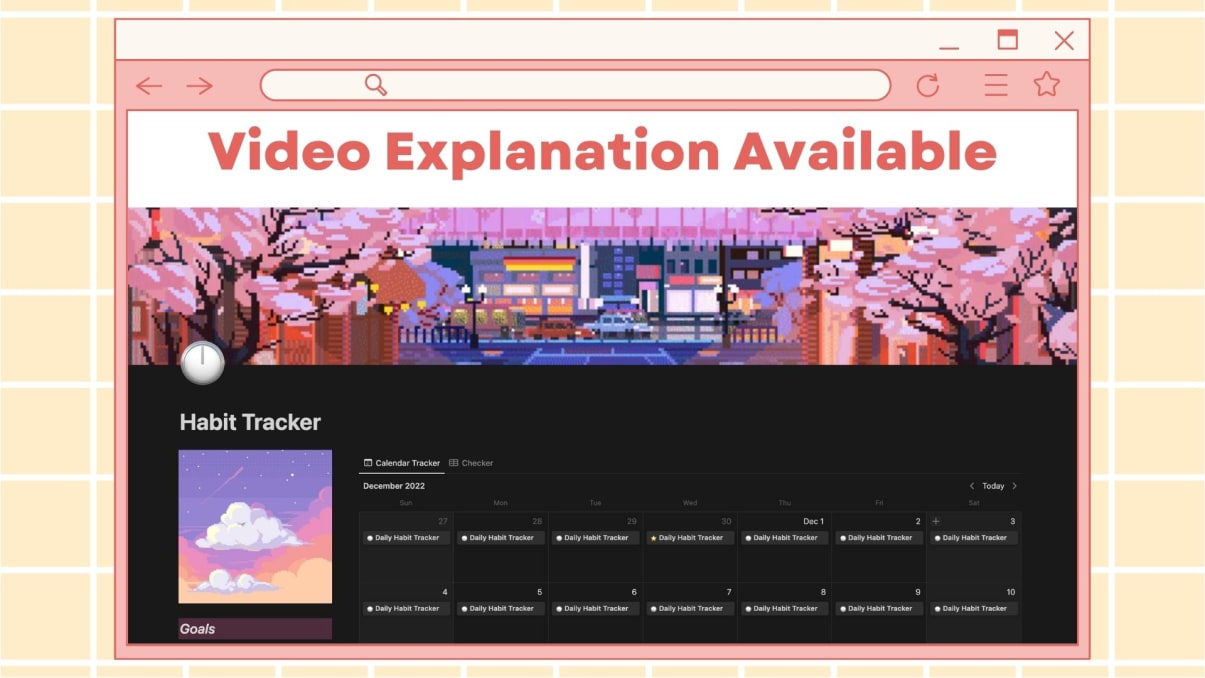This screenshot has height=678, width=1205.
Task: Go to next month using right chevron
Action: (1014, 486)
